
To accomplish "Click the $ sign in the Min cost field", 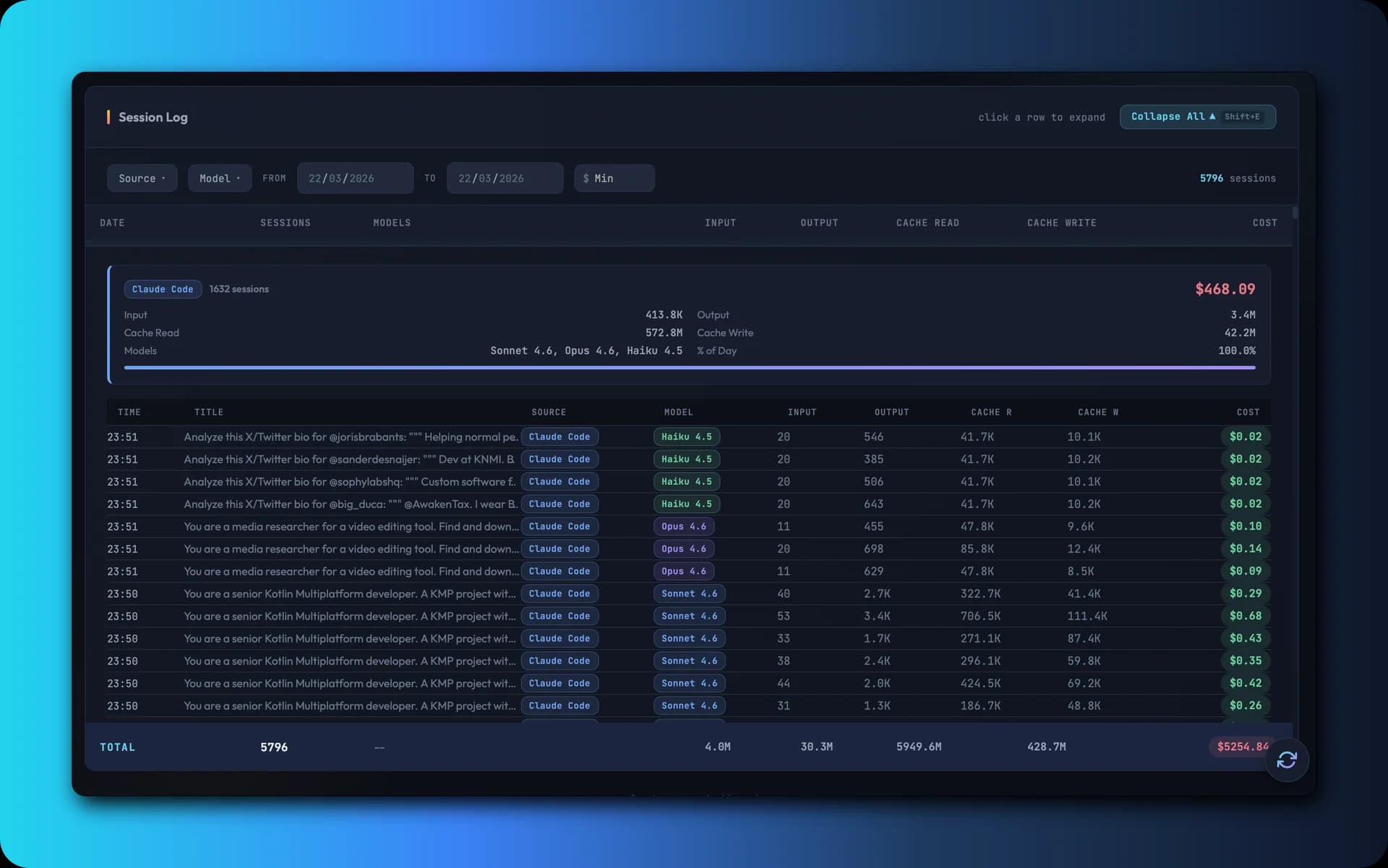I will pos(587,178).
